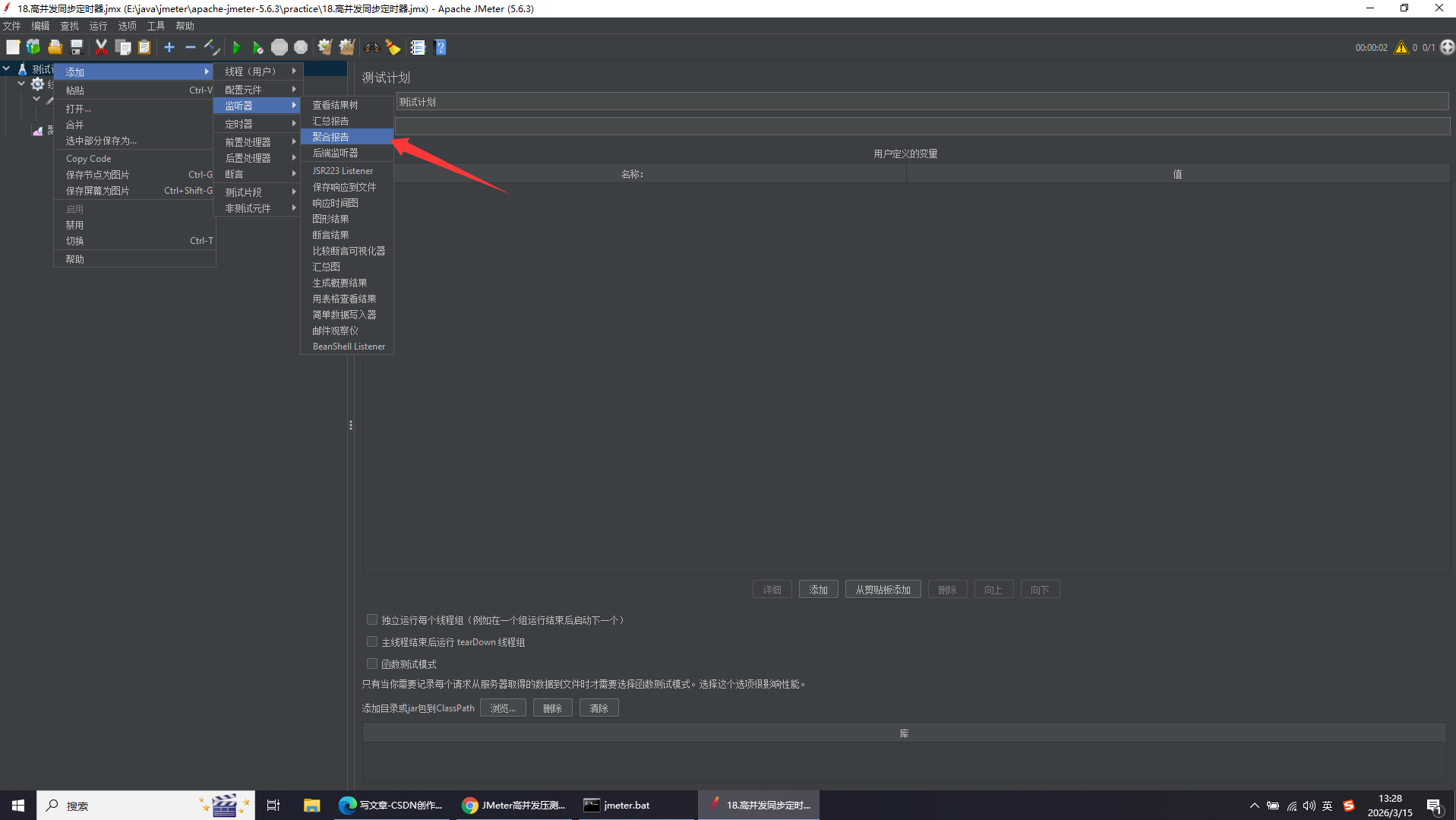Select 聚合报告 from the listener menu
This screenshot has height=820, width=1456.
[347, 137]
